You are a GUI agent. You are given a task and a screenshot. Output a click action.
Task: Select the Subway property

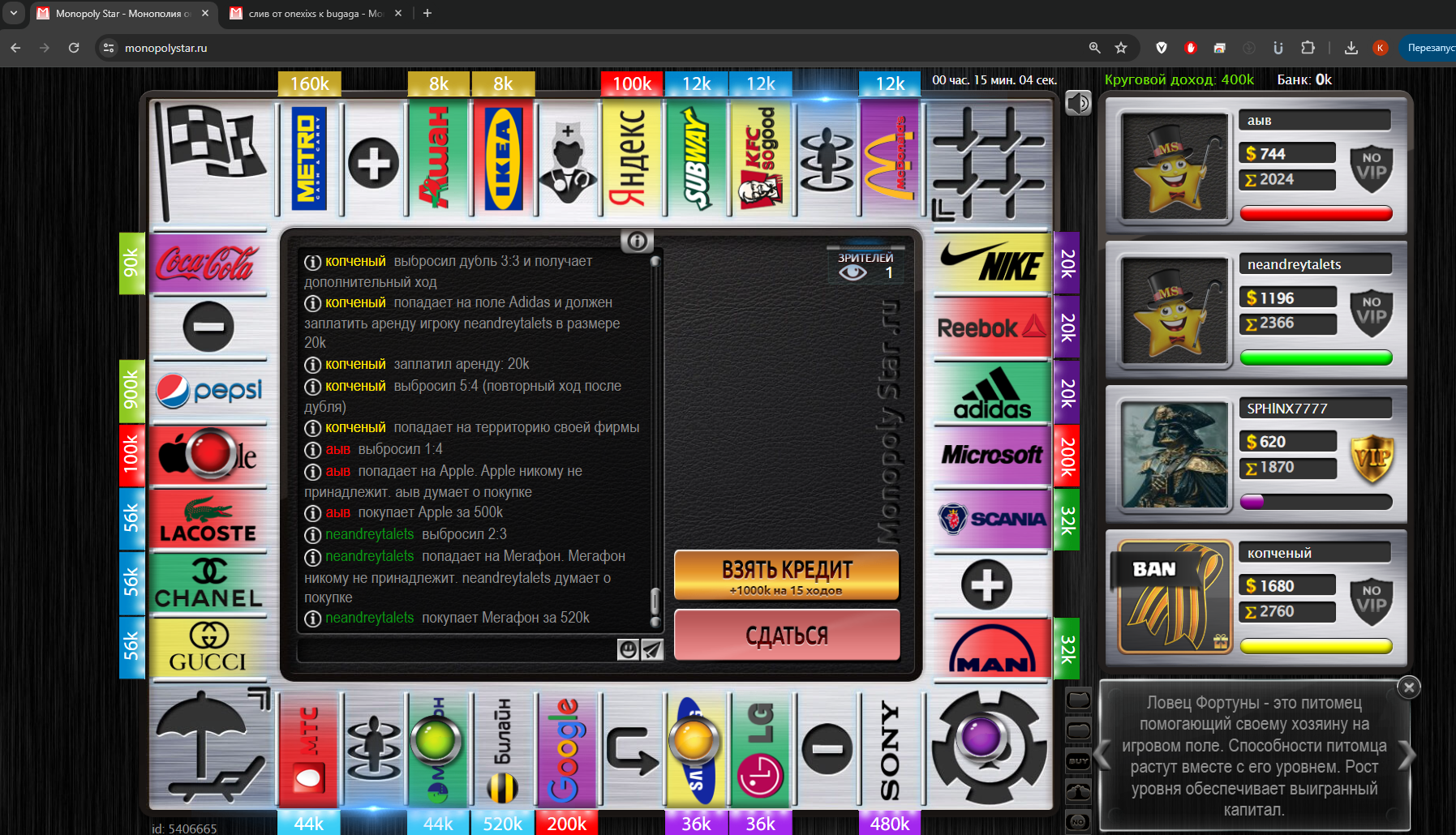coord(696,158)
